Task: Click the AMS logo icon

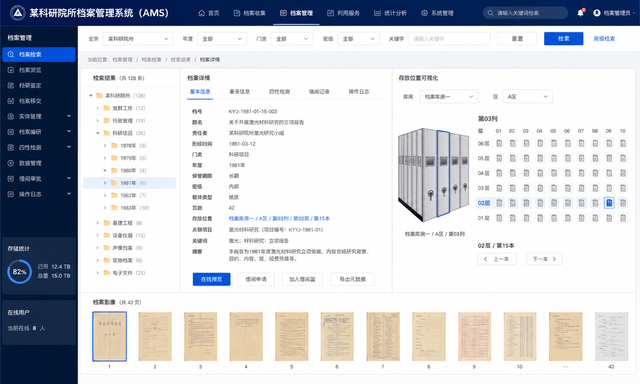Action: tap(18, 13)
